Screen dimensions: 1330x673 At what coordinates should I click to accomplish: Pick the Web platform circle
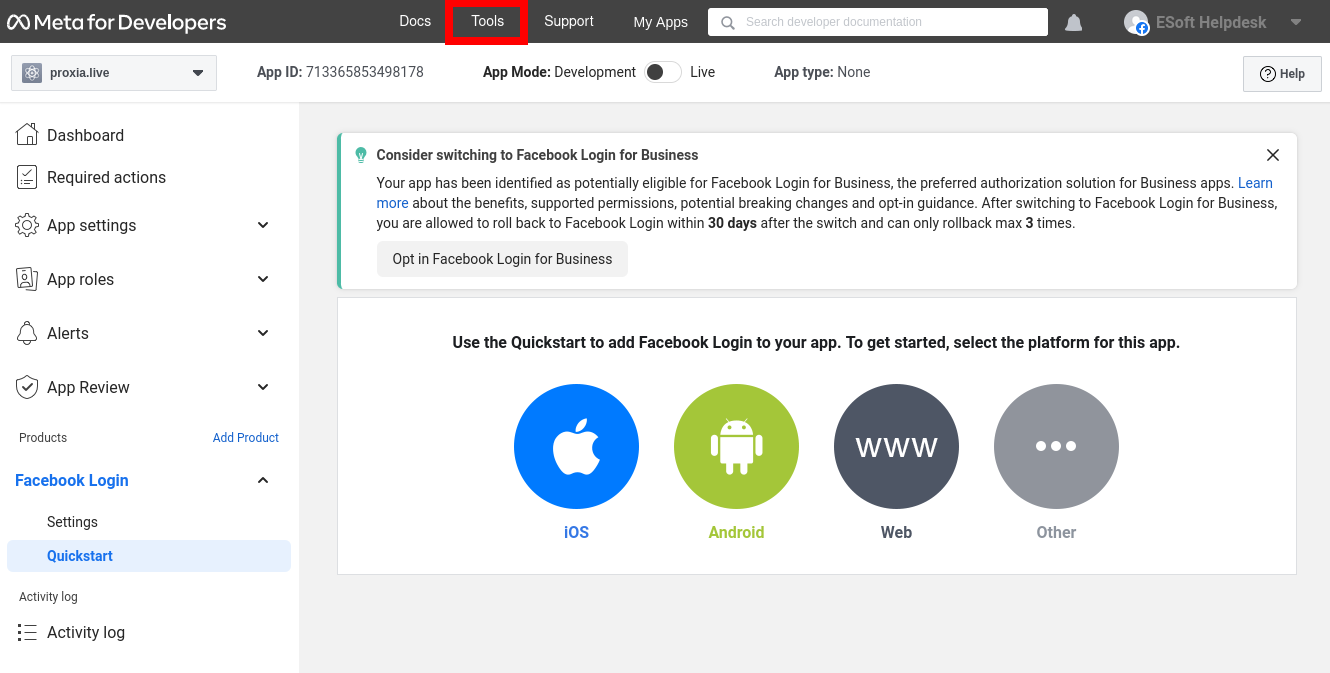(x=896, y=446)
